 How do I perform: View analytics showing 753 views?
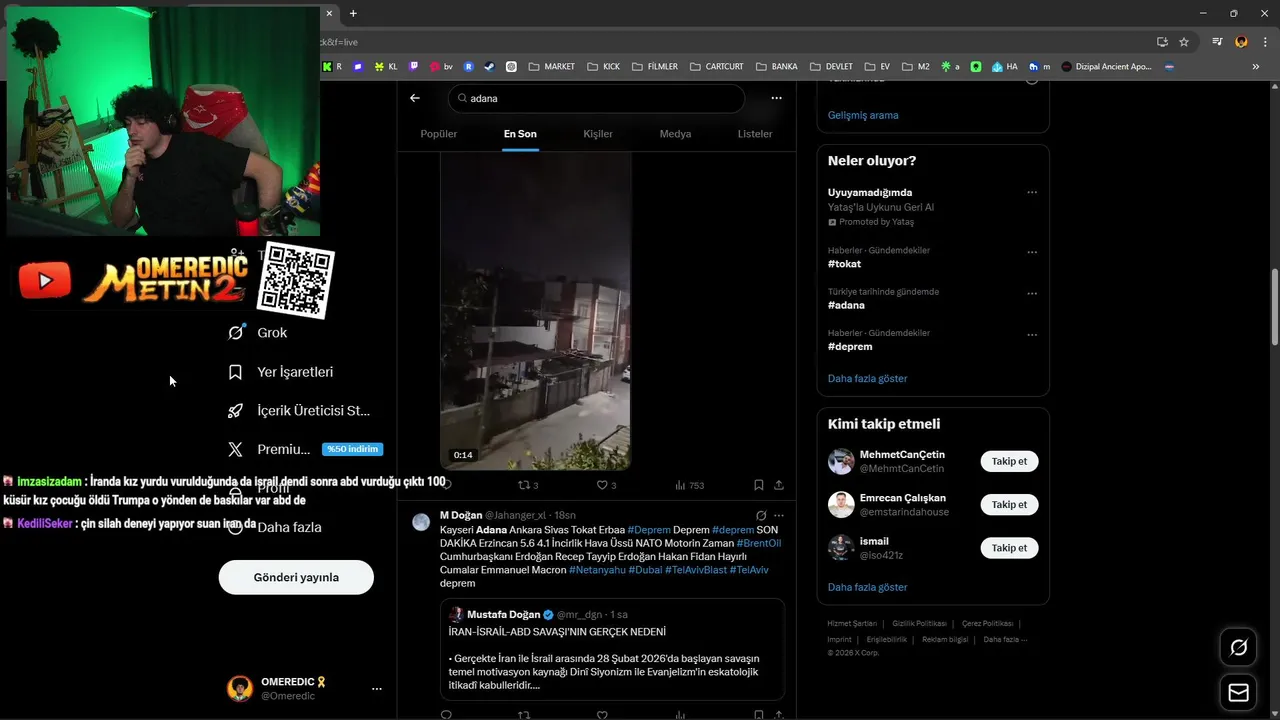(689, 485)
